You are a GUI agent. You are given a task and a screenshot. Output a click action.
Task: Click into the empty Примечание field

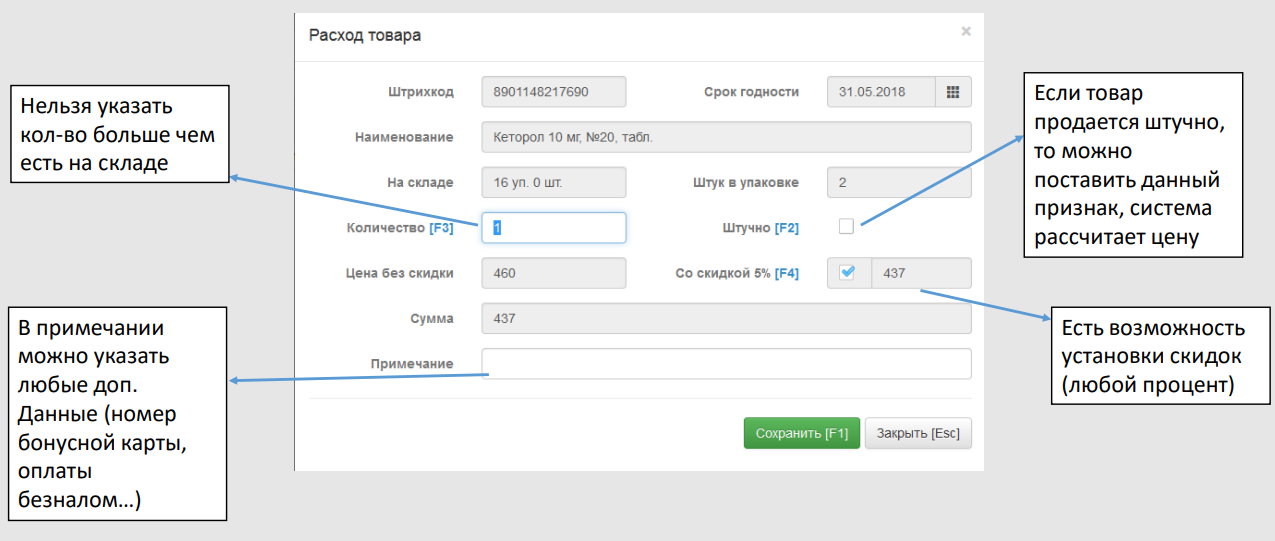point(725,364)
